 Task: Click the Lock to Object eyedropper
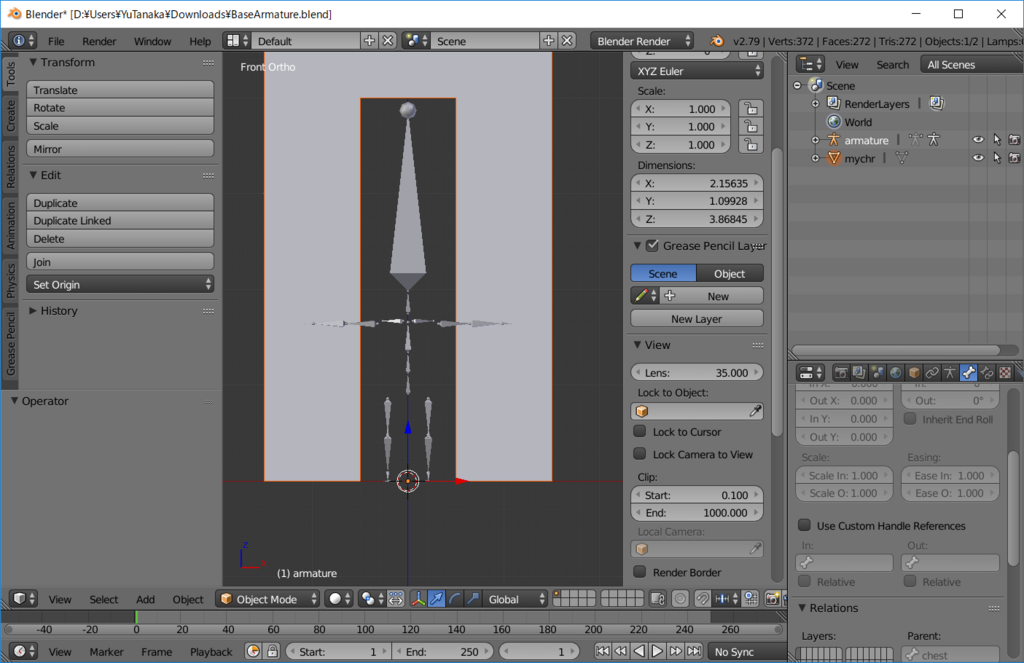[755, 412]
